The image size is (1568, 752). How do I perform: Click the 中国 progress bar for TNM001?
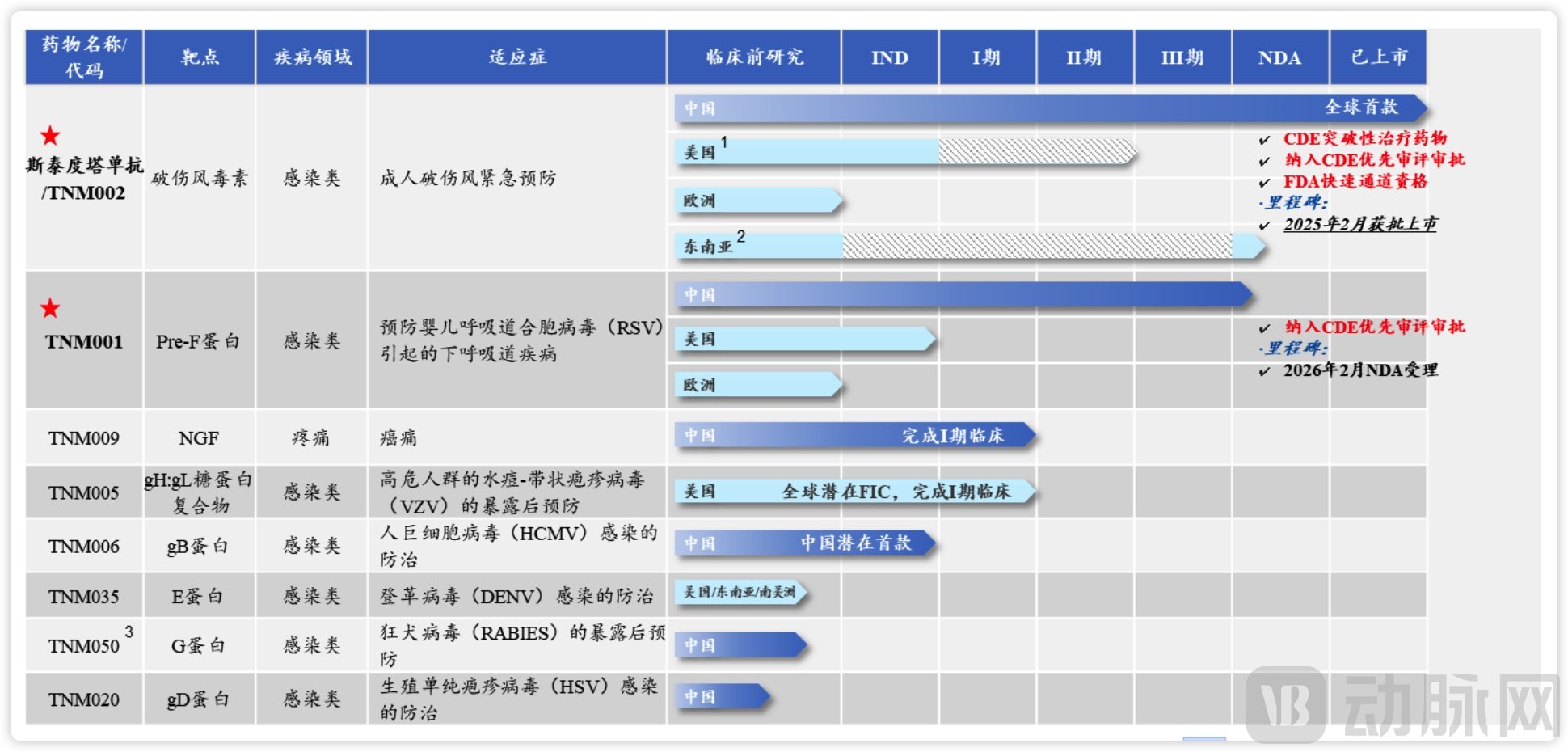point(963,294)
